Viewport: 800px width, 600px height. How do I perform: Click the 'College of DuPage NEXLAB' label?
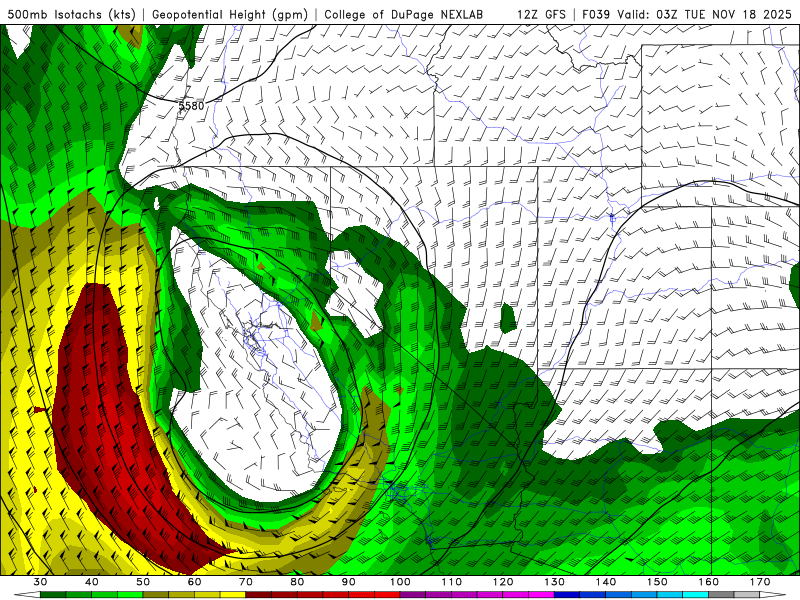click(x=404, y=14)
